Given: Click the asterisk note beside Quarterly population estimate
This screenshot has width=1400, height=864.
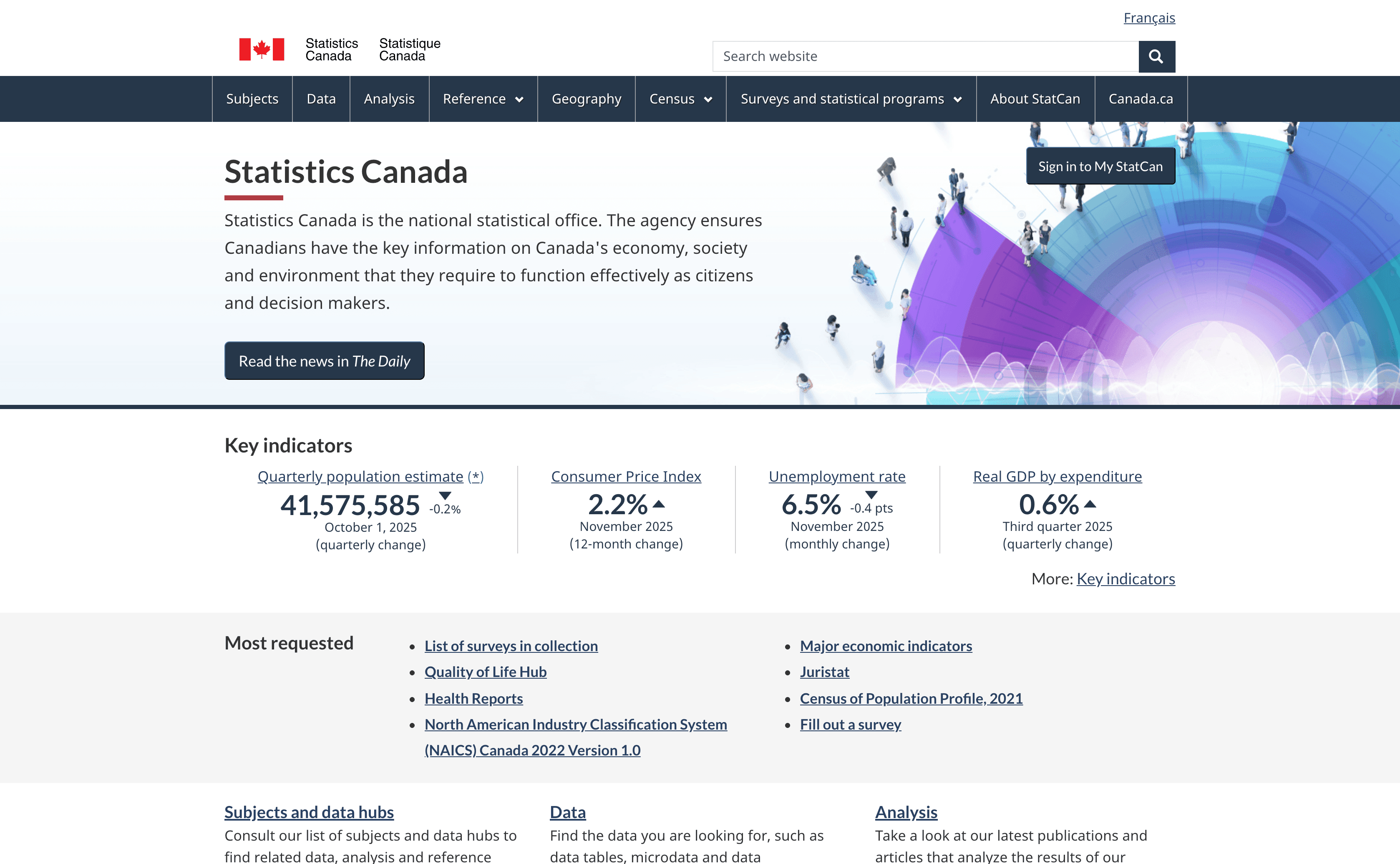Looking at the screenshot, I should (476, 477).
